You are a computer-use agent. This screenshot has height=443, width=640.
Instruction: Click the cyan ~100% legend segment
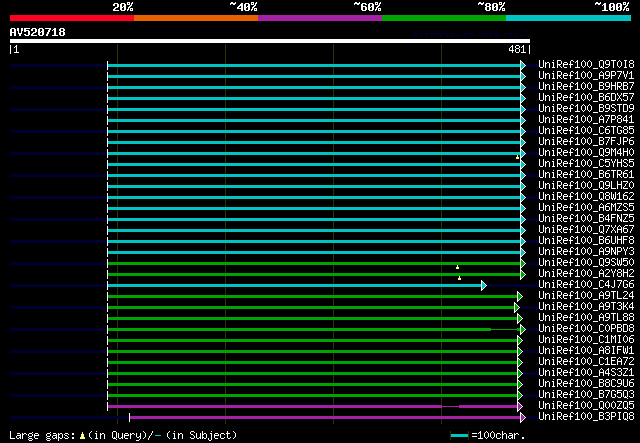(569, 18)
